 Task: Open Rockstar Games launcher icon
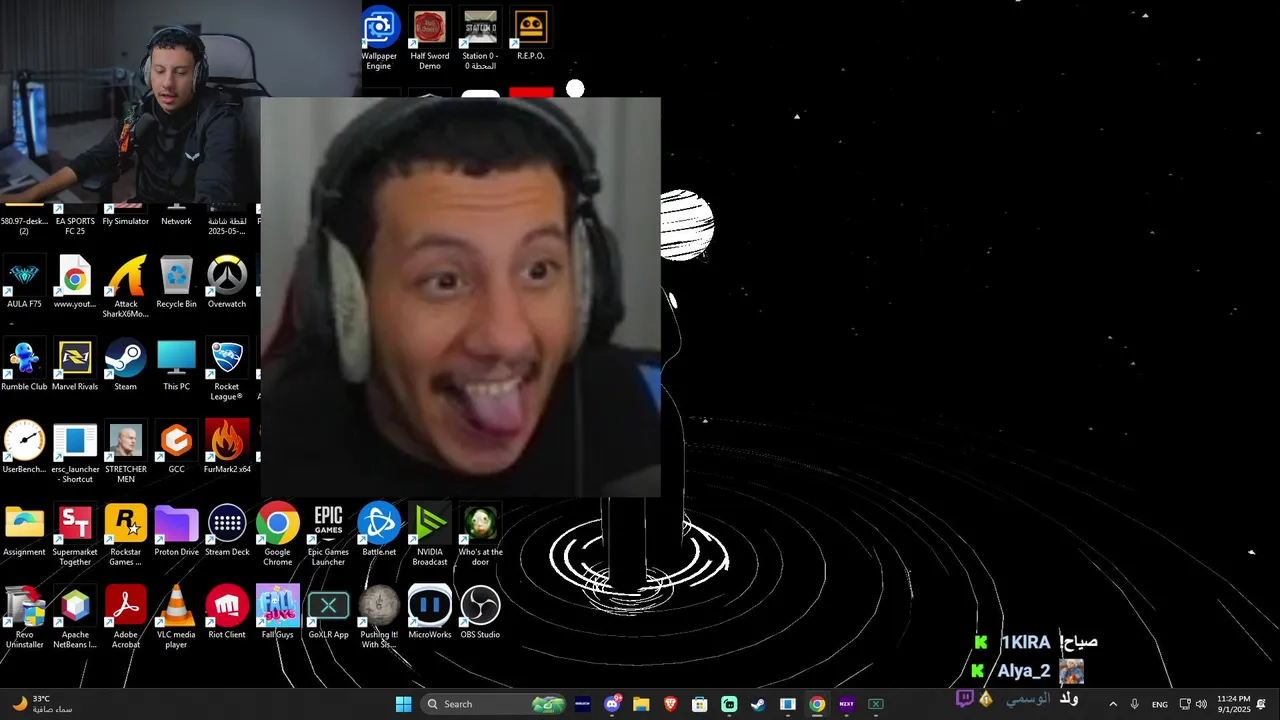point(126,536)
